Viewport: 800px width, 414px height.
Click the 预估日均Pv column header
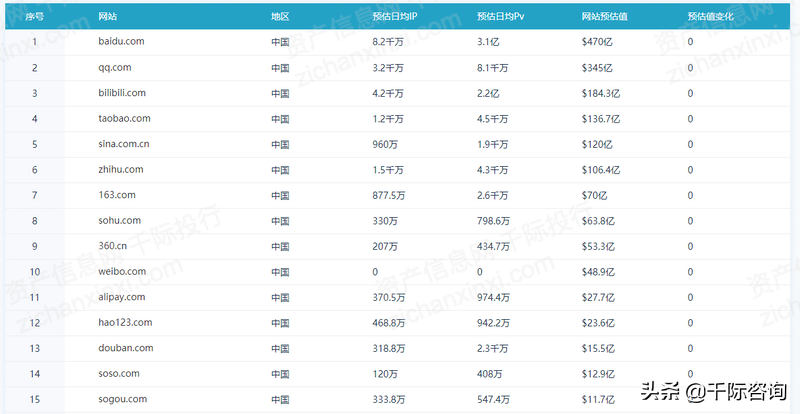point(501,16)
